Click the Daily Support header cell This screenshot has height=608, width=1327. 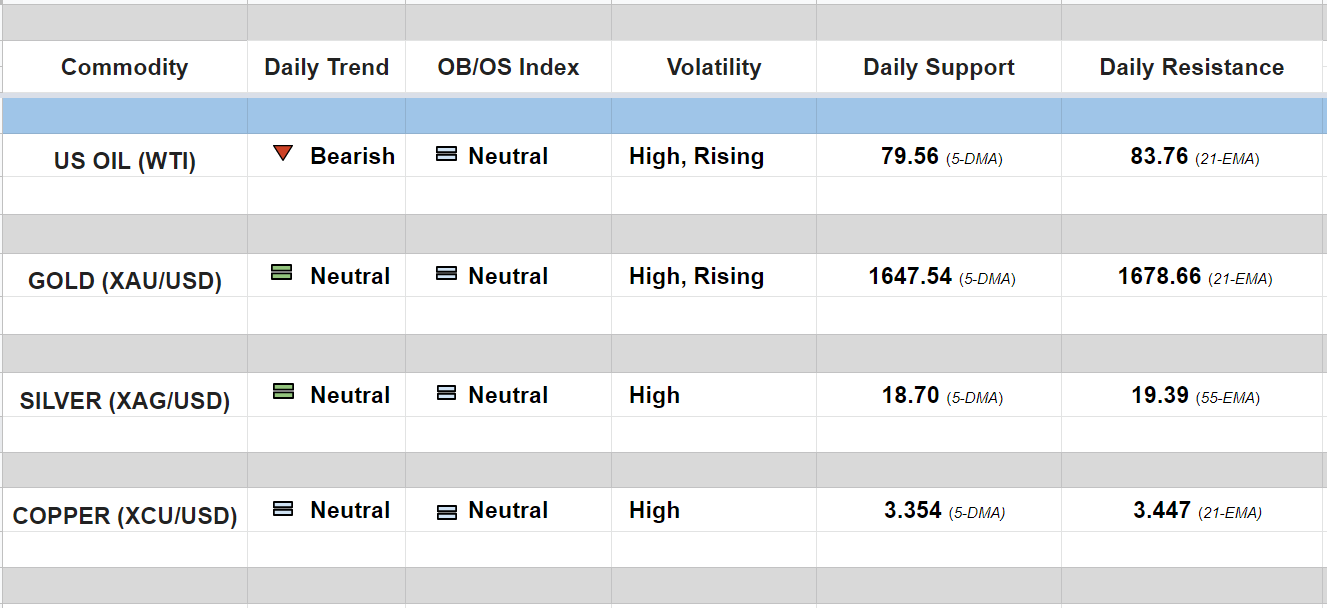939,68
